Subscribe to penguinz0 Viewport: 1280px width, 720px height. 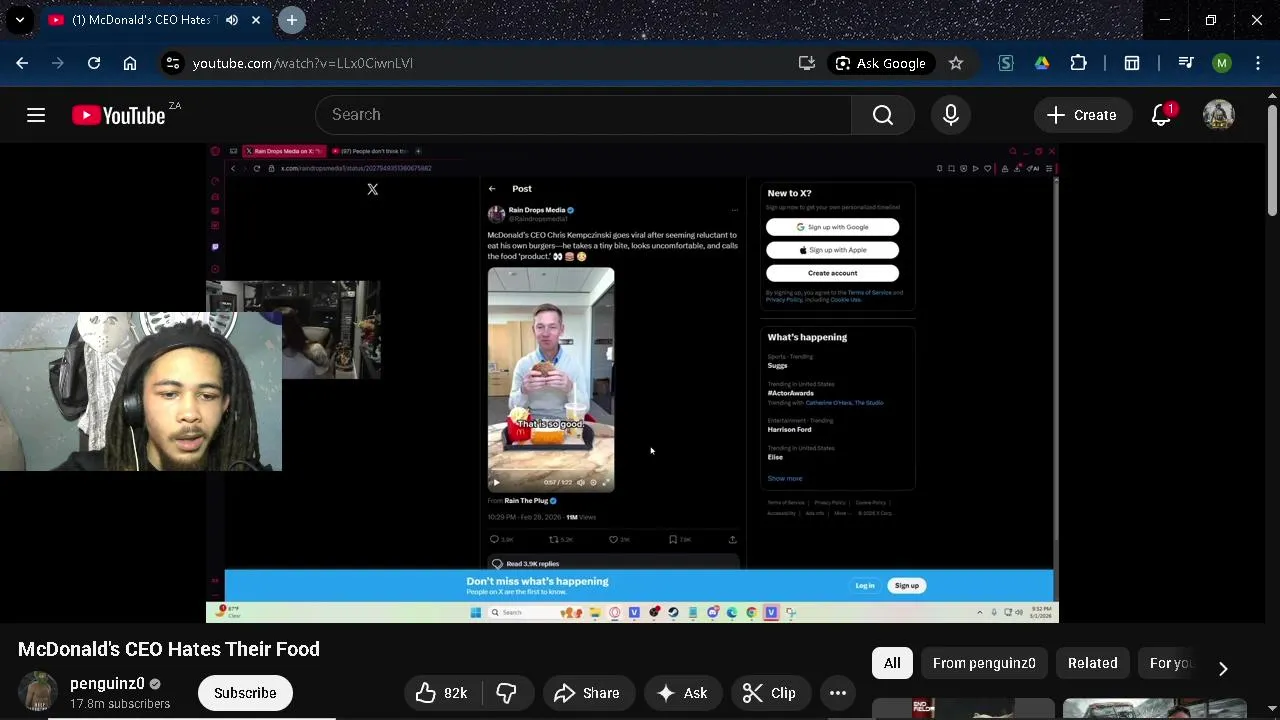click(245, 693)
